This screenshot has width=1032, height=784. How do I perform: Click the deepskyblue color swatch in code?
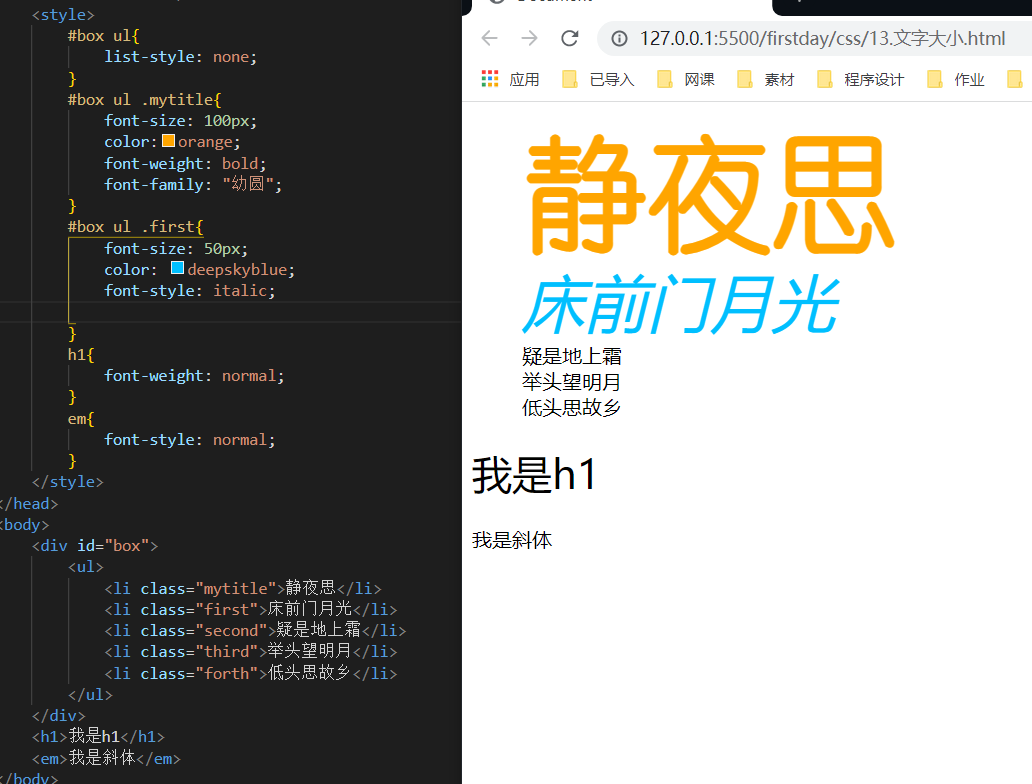177,268
